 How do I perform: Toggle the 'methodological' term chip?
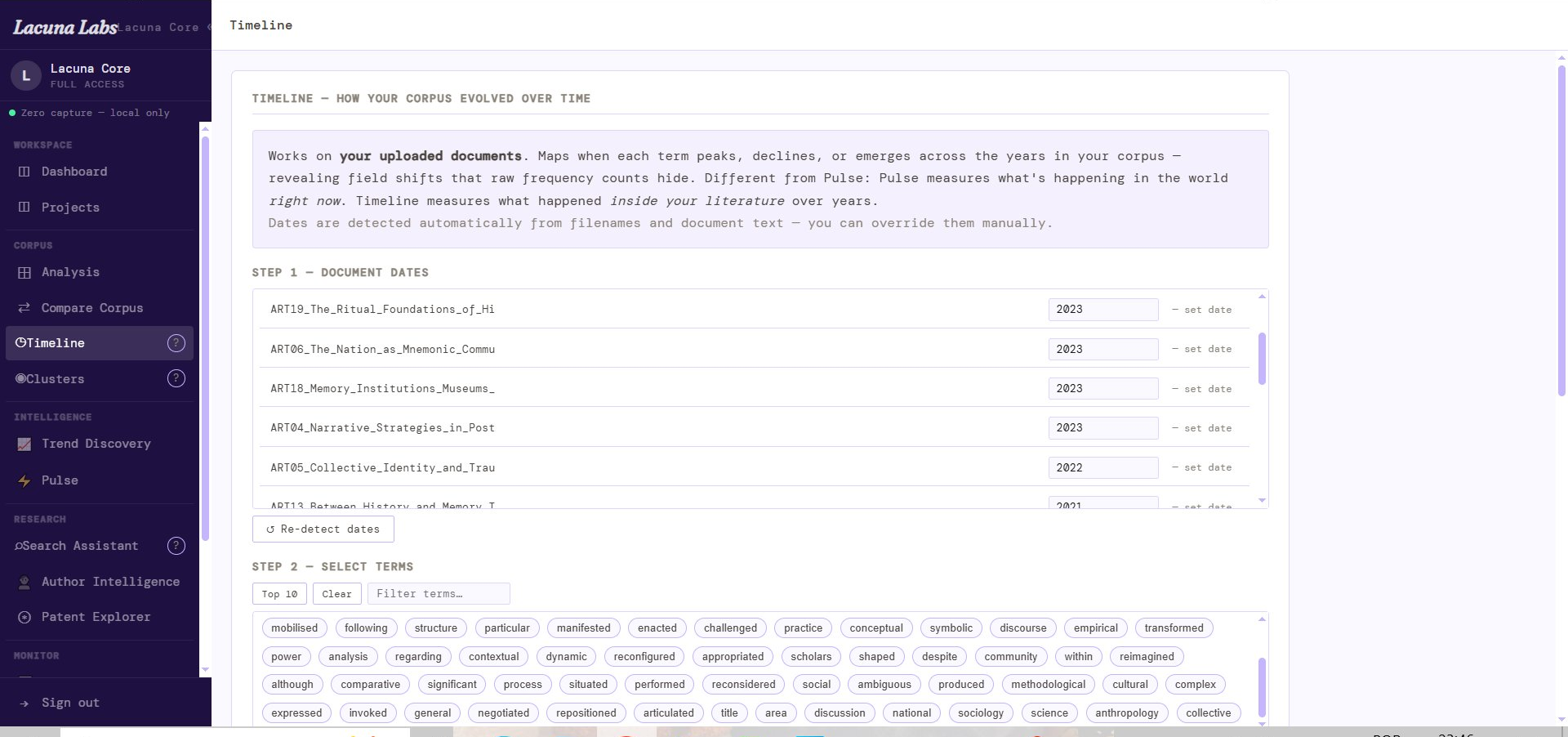click(x=1048, y=685)
